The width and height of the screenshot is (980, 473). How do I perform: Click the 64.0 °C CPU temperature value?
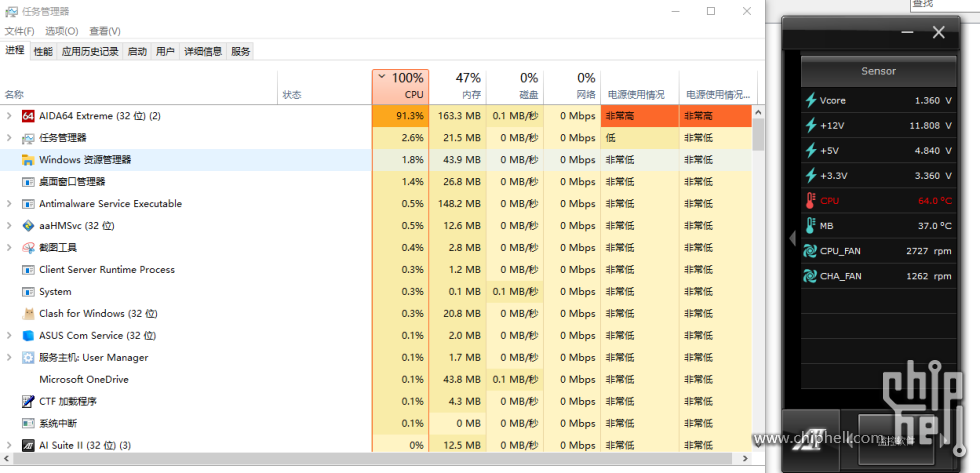pyautogui.click(x=935, y=201)
